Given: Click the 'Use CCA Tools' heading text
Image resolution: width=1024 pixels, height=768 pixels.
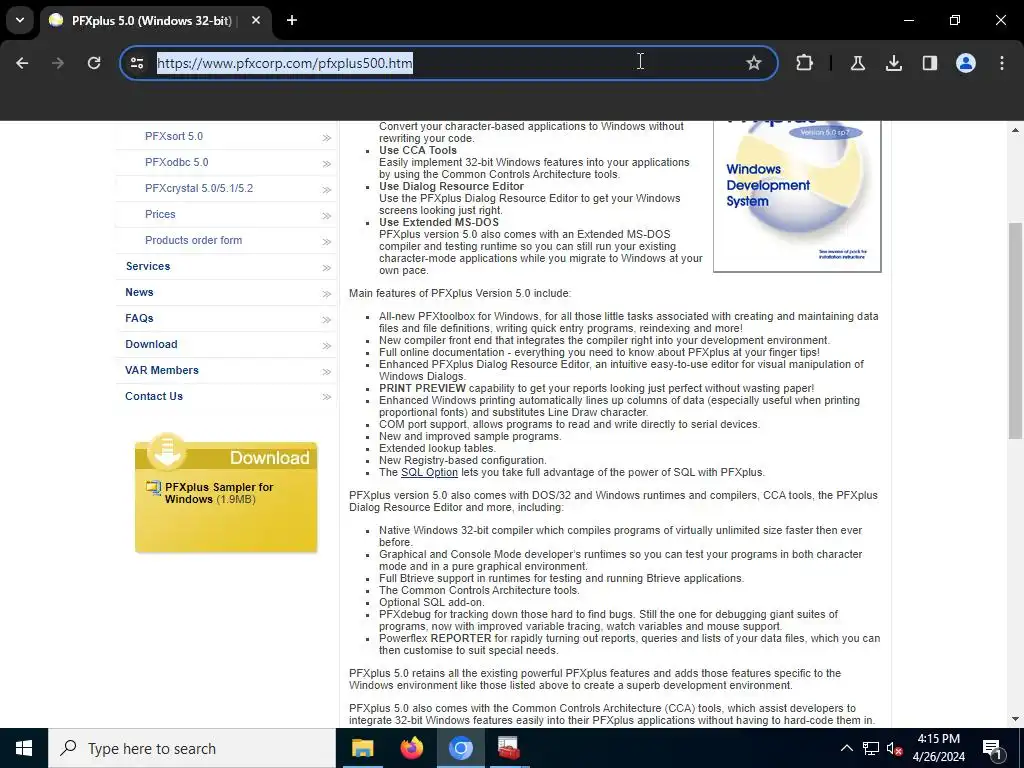Looking at the screenshot, I should [x=418, y=150].
